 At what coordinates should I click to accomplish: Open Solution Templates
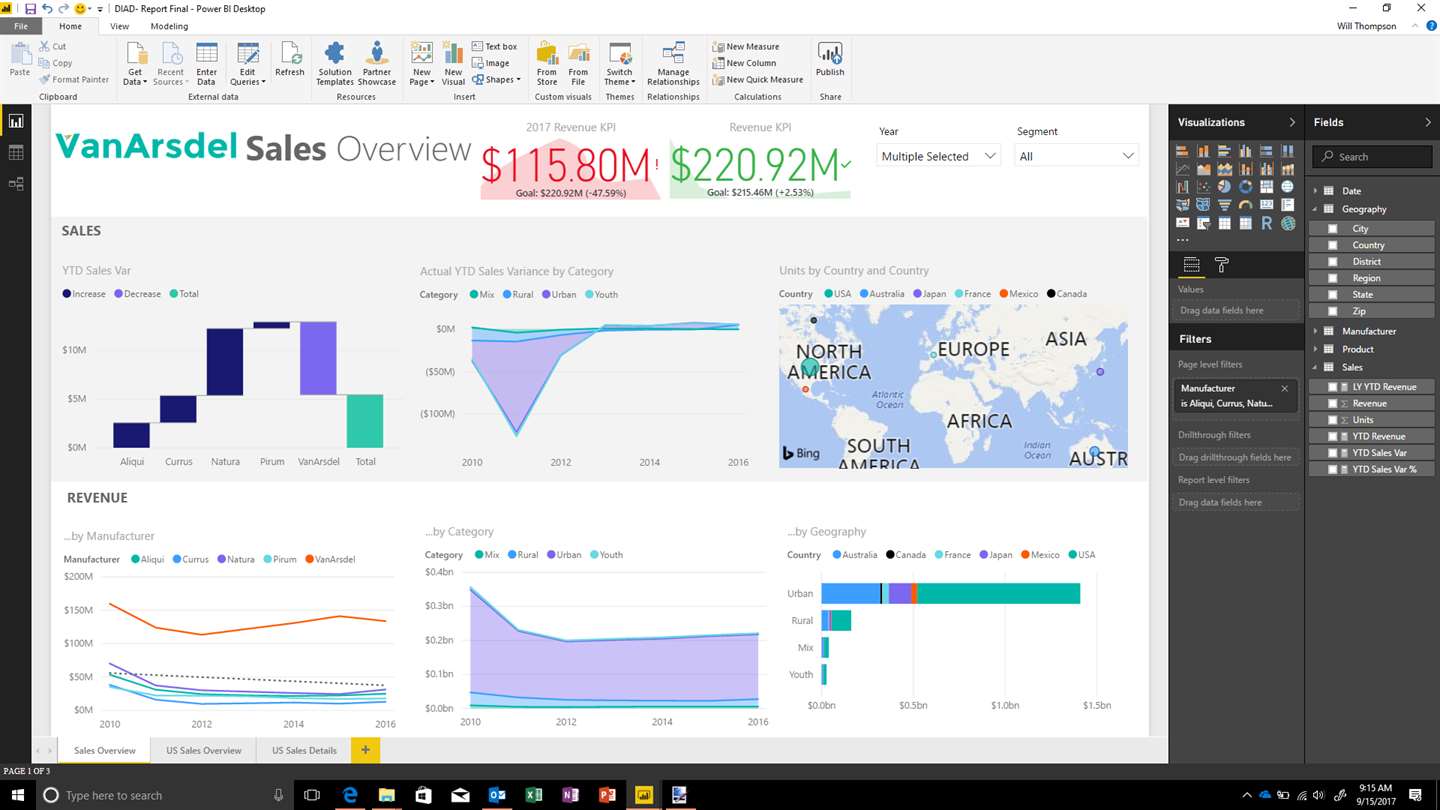click(x=335, y=62)
